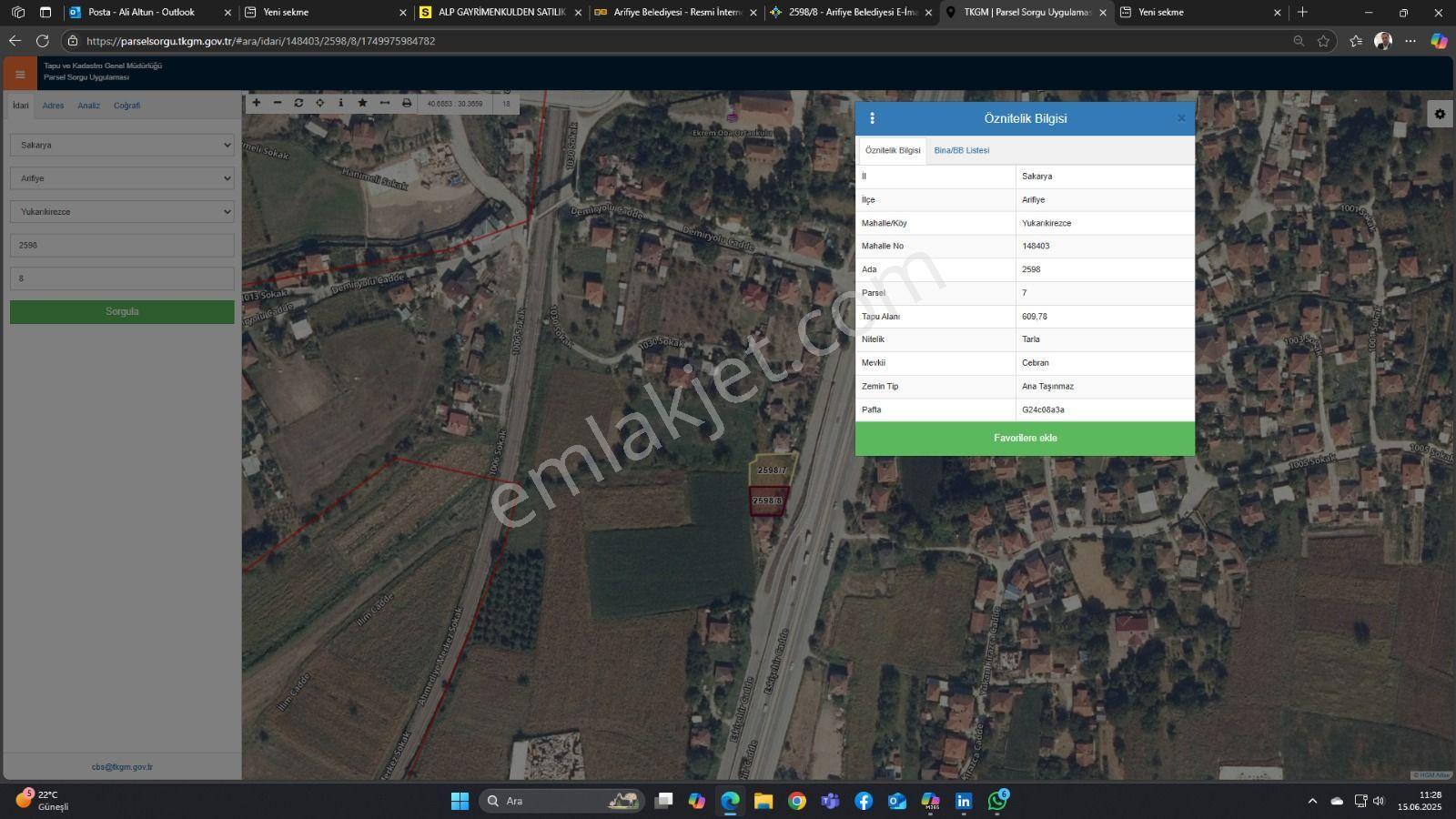
Task: Zoom in with the plus map tool
Action: (x=257, y=103)
